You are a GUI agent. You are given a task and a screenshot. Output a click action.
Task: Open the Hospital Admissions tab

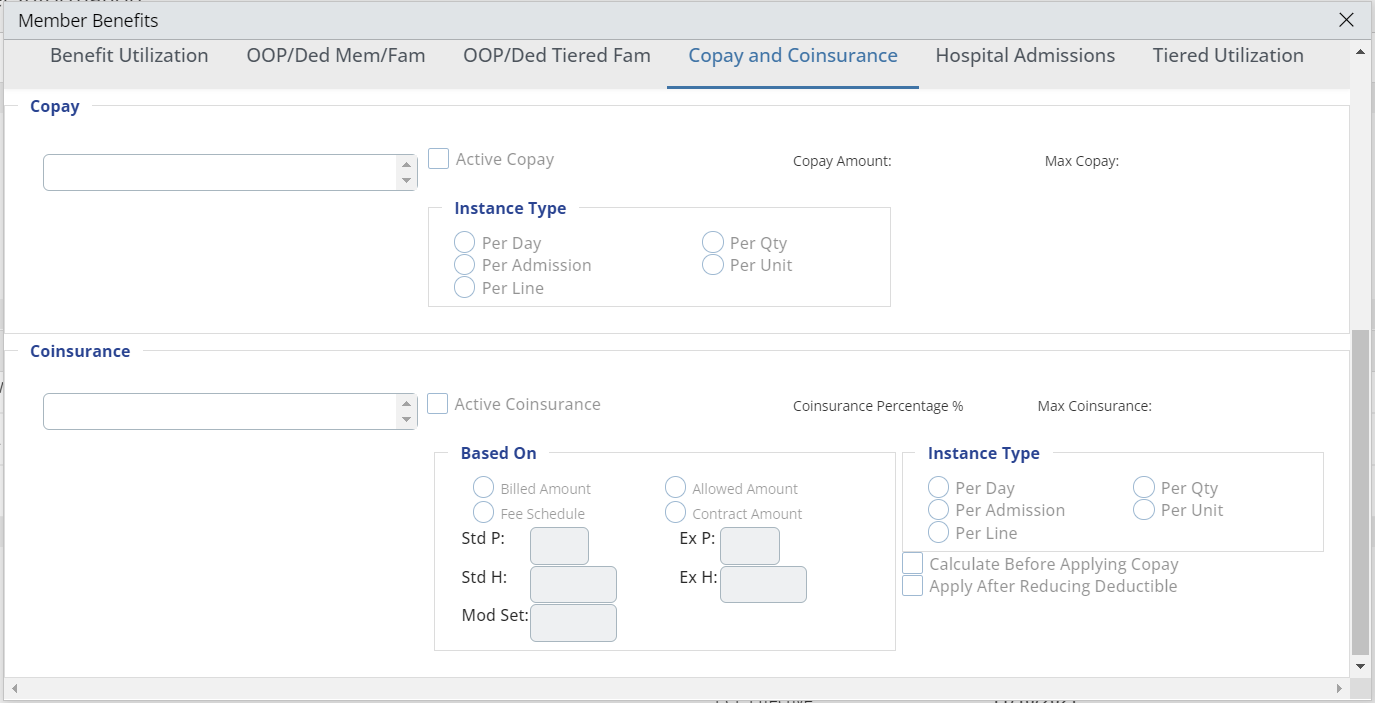pyautogui.click(x=1025, y=56)
